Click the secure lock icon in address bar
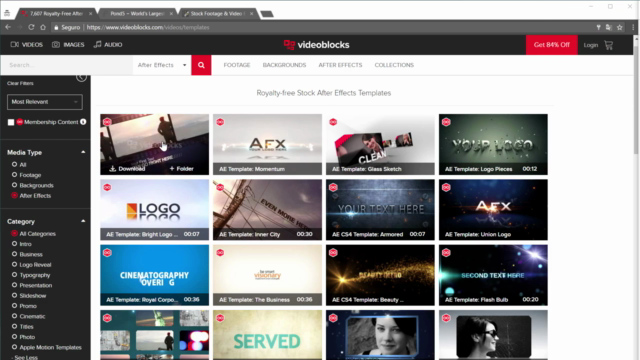 (56, 27)
